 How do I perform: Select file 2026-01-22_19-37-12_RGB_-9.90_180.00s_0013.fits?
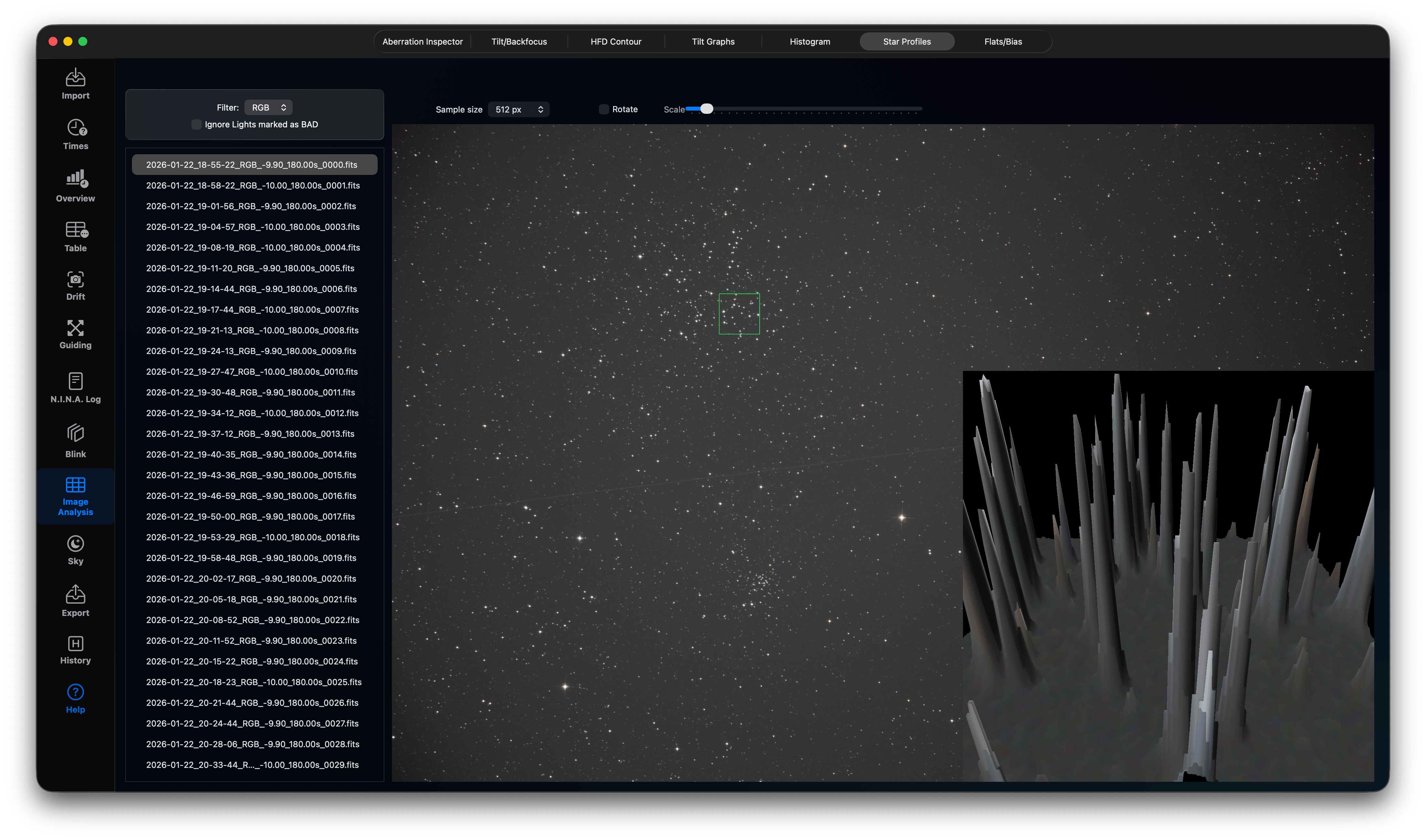254,434
